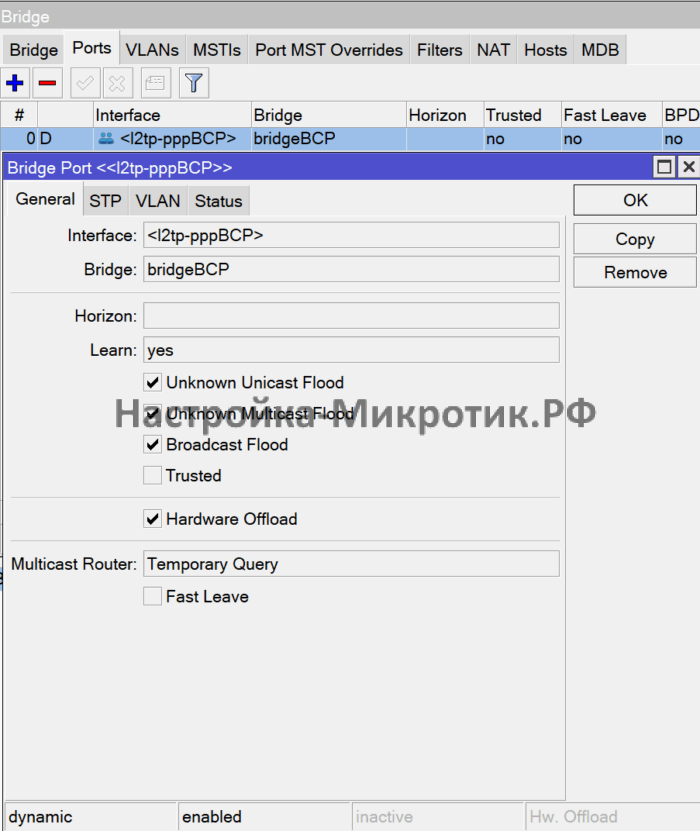Toggle Hardware Offload checkbox
This screenshot has width=700, height=831.
click(153, 519)
